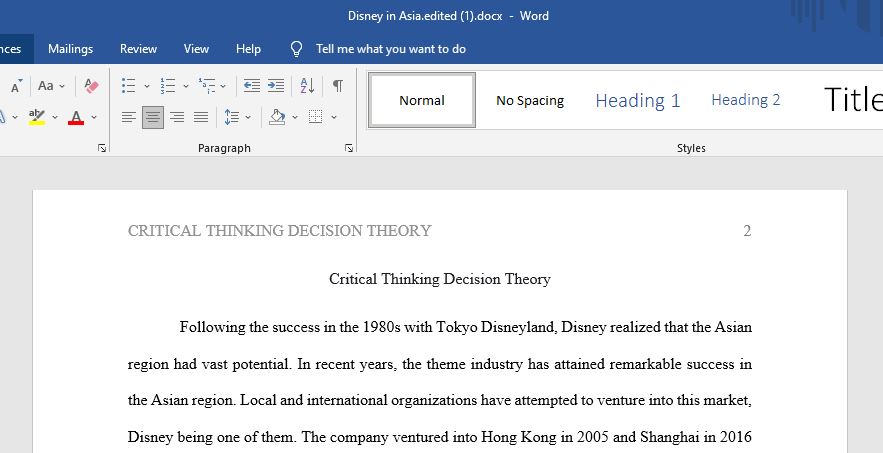This screenshot has height=453, width=883.
Task: Apply yellow Text Highlight Color
Action: pyautogui.click(x=37, y=117)
